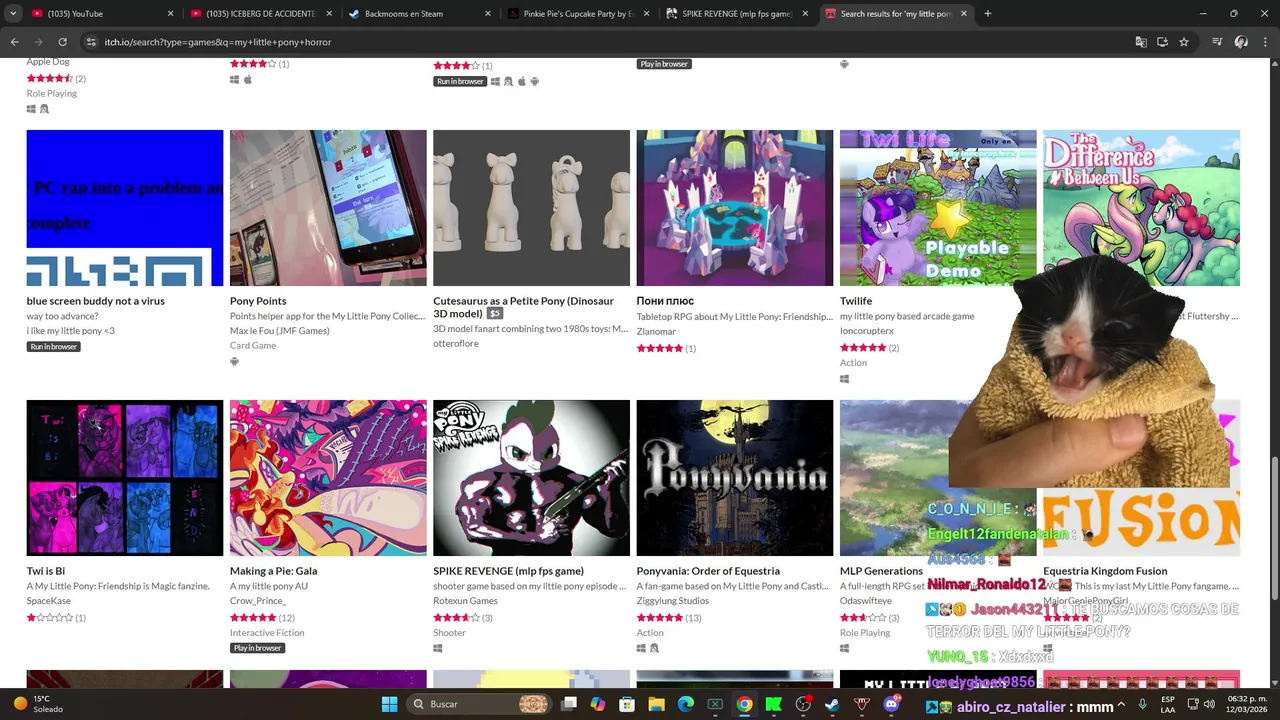Open the media controls icon in Chrome toolbar
This screenshot has width=1280, height=720.
tap(1217, 42)
